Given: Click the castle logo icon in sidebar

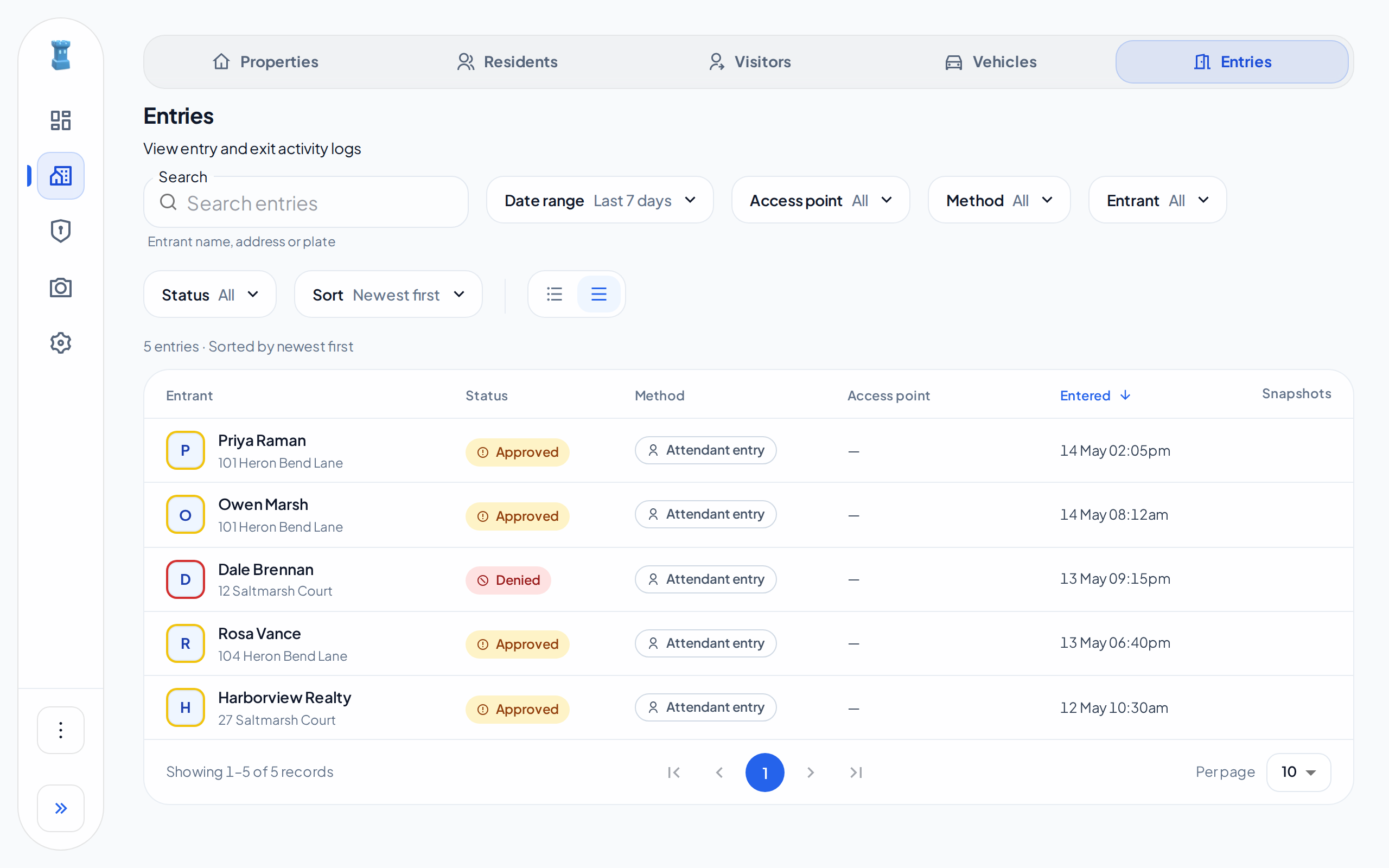Looking at the screenshot, I should tap(61, 55).
